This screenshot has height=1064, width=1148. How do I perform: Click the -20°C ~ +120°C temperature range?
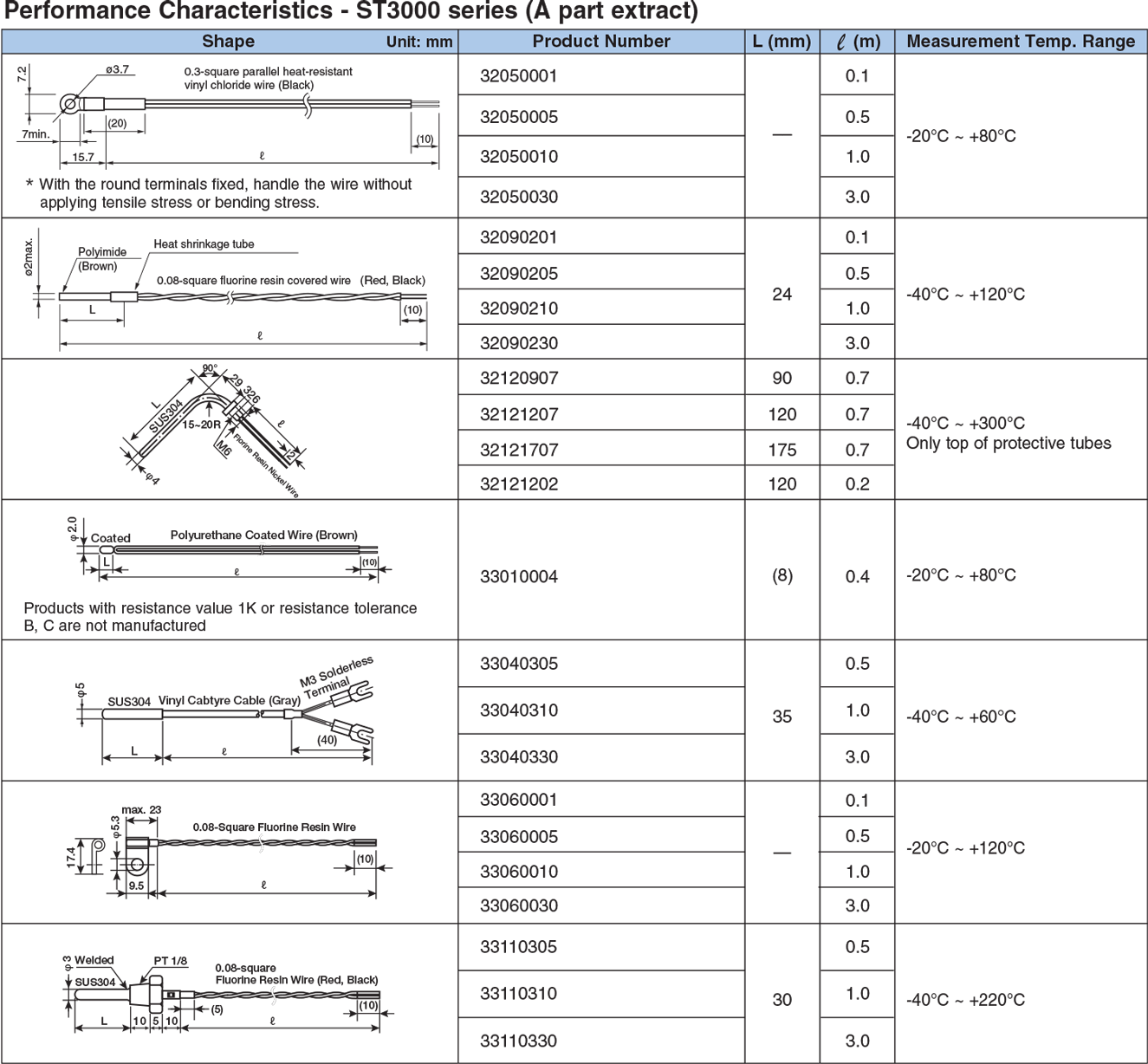point(965,848)
